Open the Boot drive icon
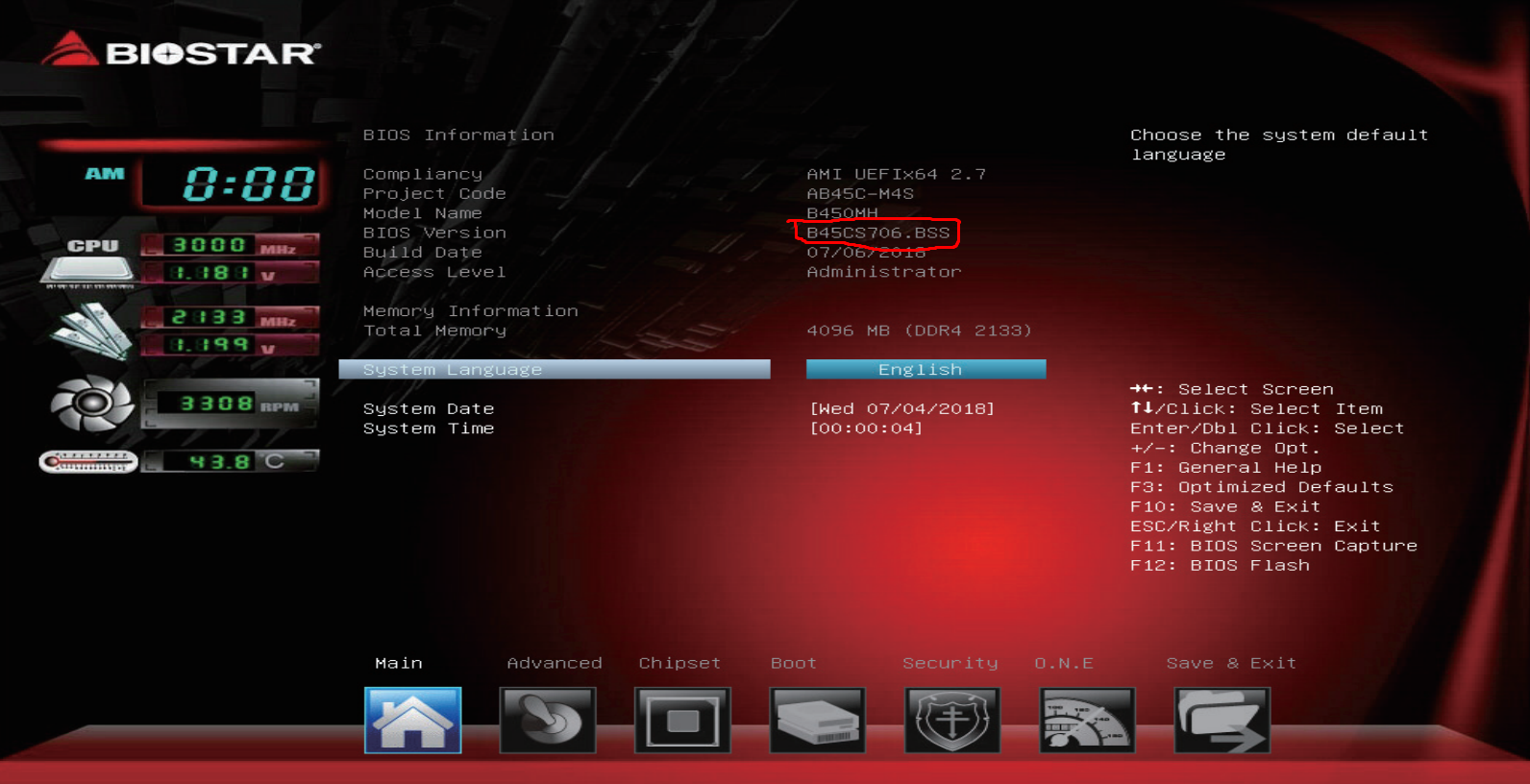 [817, 720]
